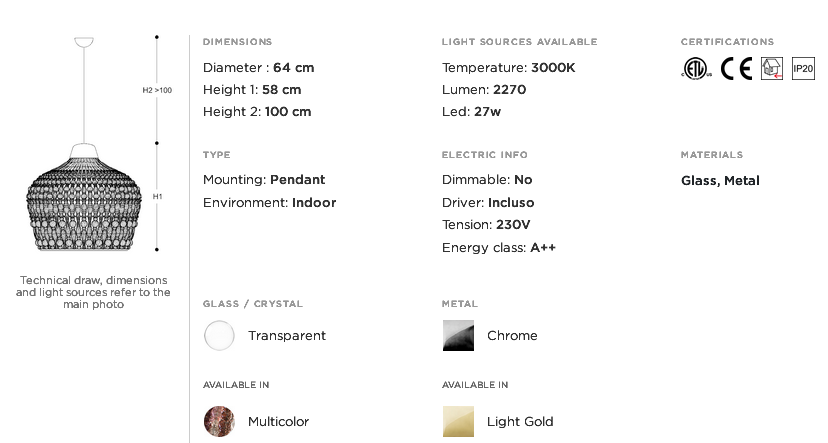Image resolution: width=828 pixels, height=443 pixels.
Task: Click the Light Gold label text
Action: (x=520, y=422)
